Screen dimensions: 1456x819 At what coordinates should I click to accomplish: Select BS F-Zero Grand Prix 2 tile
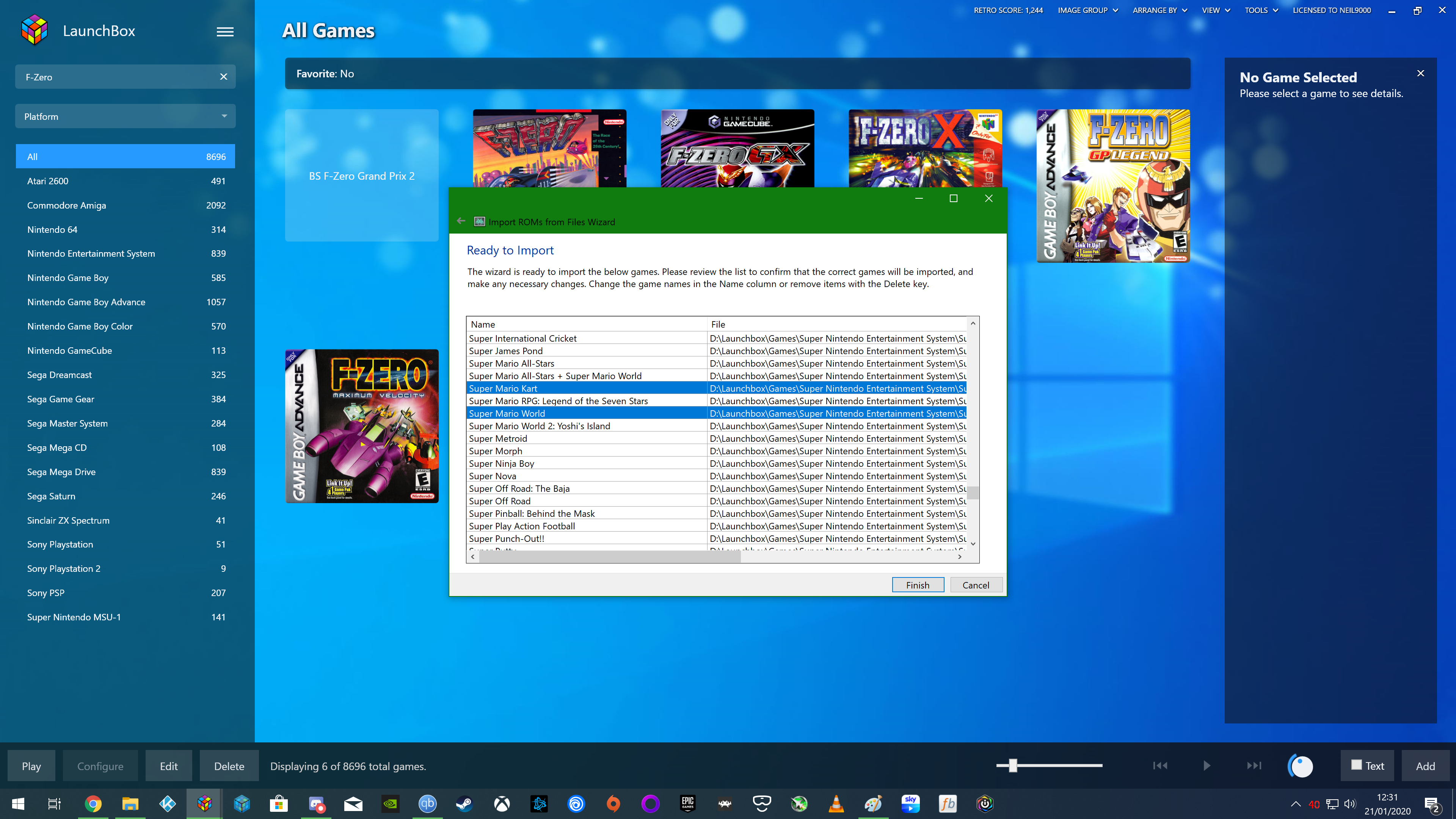362,176
